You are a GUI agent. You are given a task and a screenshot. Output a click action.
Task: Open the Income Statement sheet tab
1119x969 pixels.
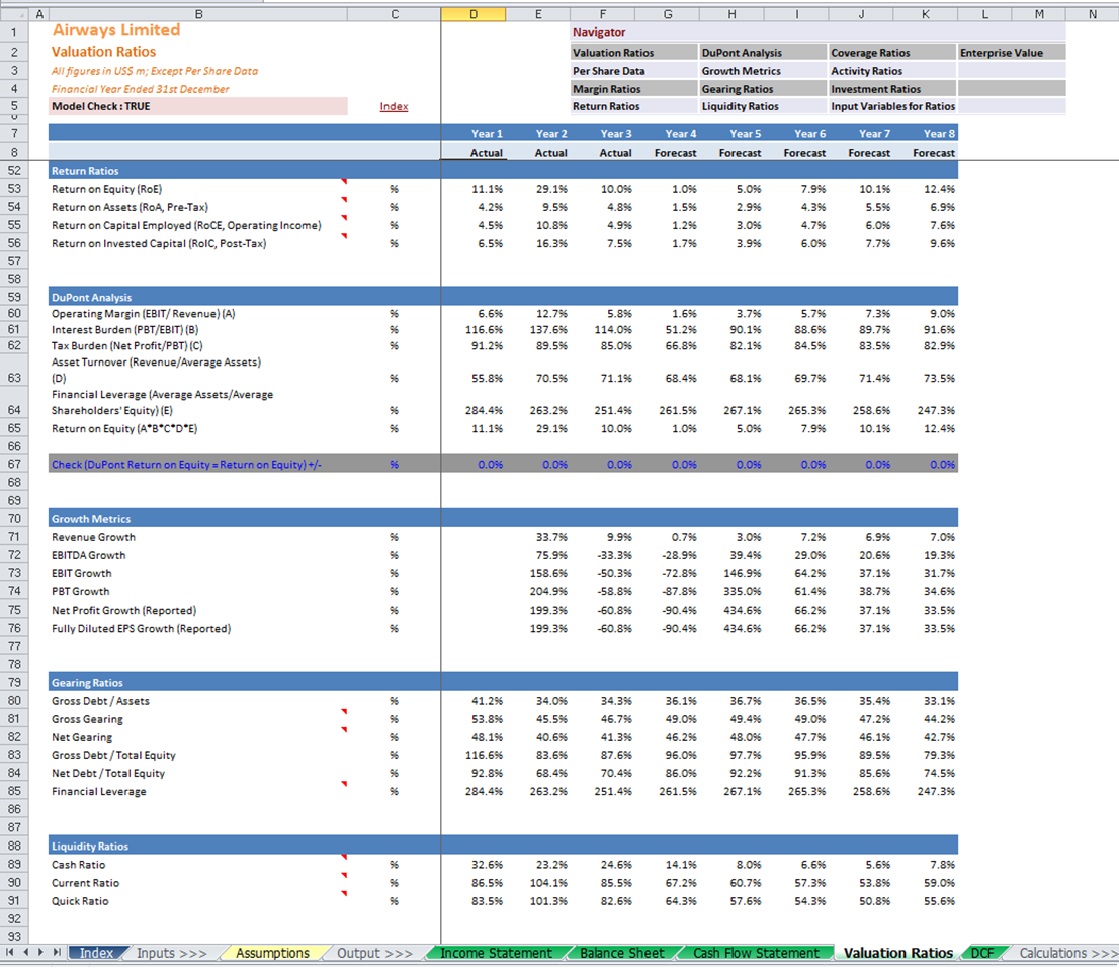tap(495, 953)
